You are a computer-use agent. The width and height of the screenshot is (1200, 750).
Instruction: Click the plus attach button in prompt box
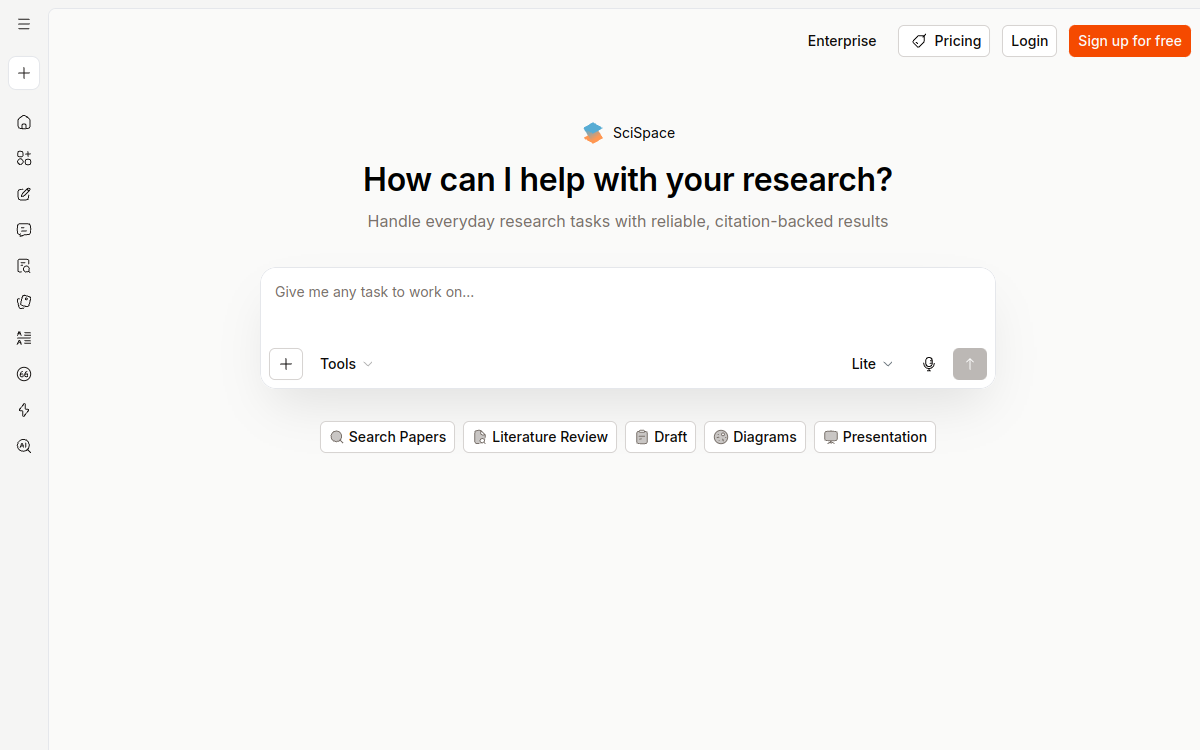(x=286, y=364)
